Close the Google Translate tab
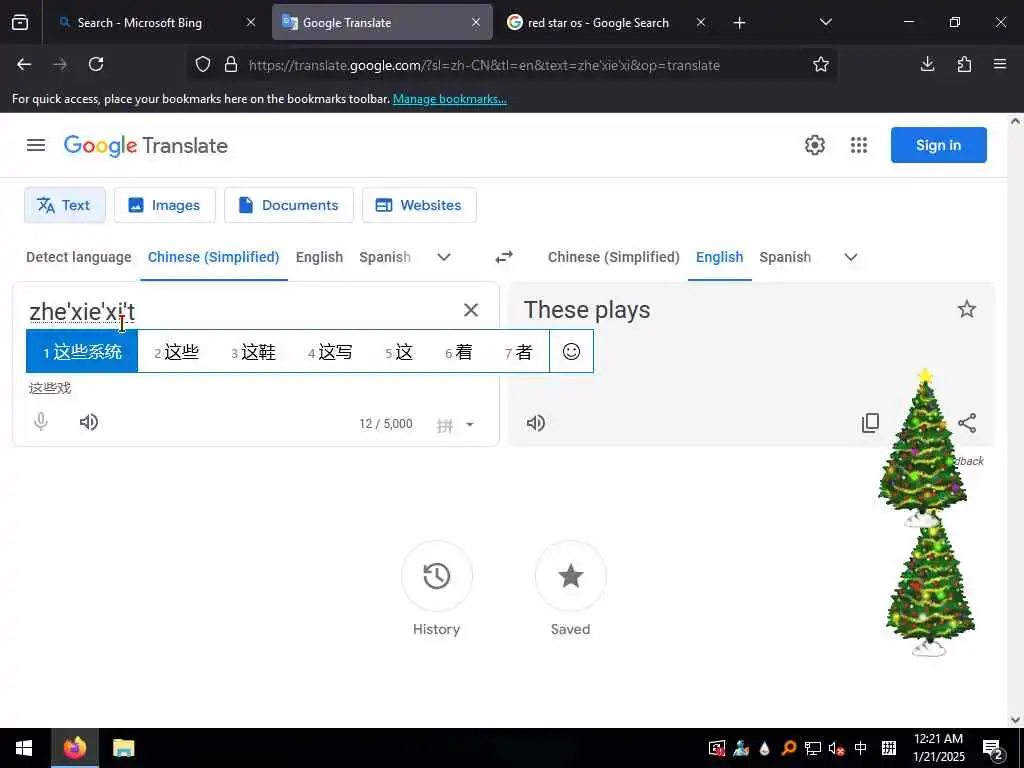 click(x=476, y=23)
